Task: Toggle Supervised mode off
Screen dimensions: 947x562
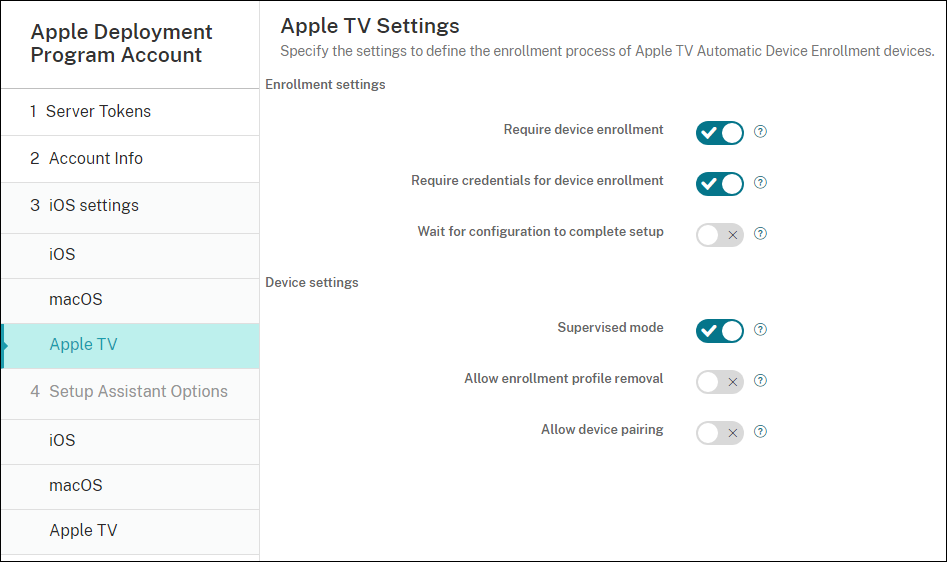Action: [x=720, y=330]
